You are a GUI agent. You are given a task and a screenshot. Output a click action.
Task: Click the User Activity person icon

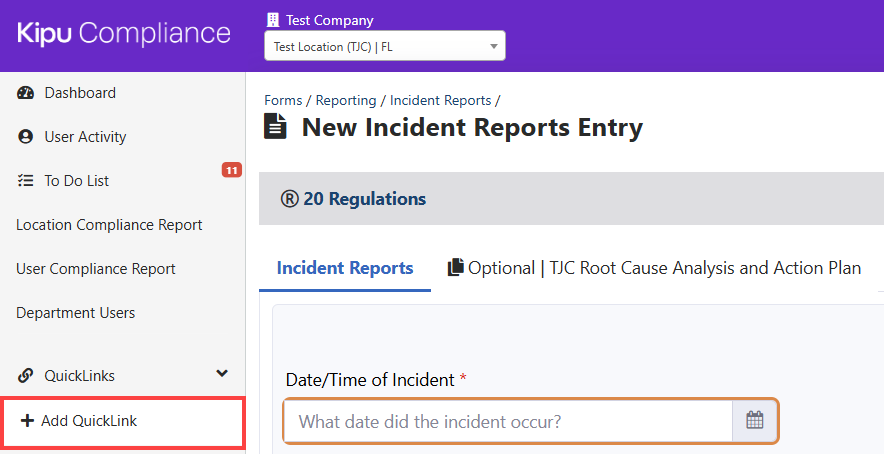pyautogui.click(x=26, y=137)
